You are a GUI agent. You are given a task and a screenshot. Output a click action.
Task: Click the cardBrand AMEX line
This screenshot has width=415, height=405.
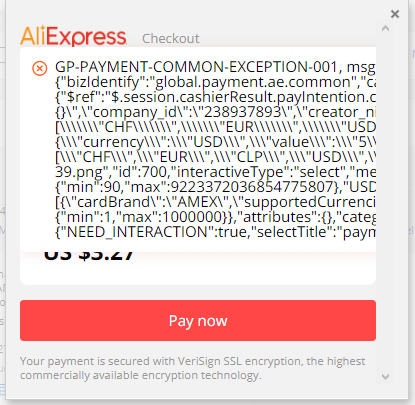(x=215, y=202)
